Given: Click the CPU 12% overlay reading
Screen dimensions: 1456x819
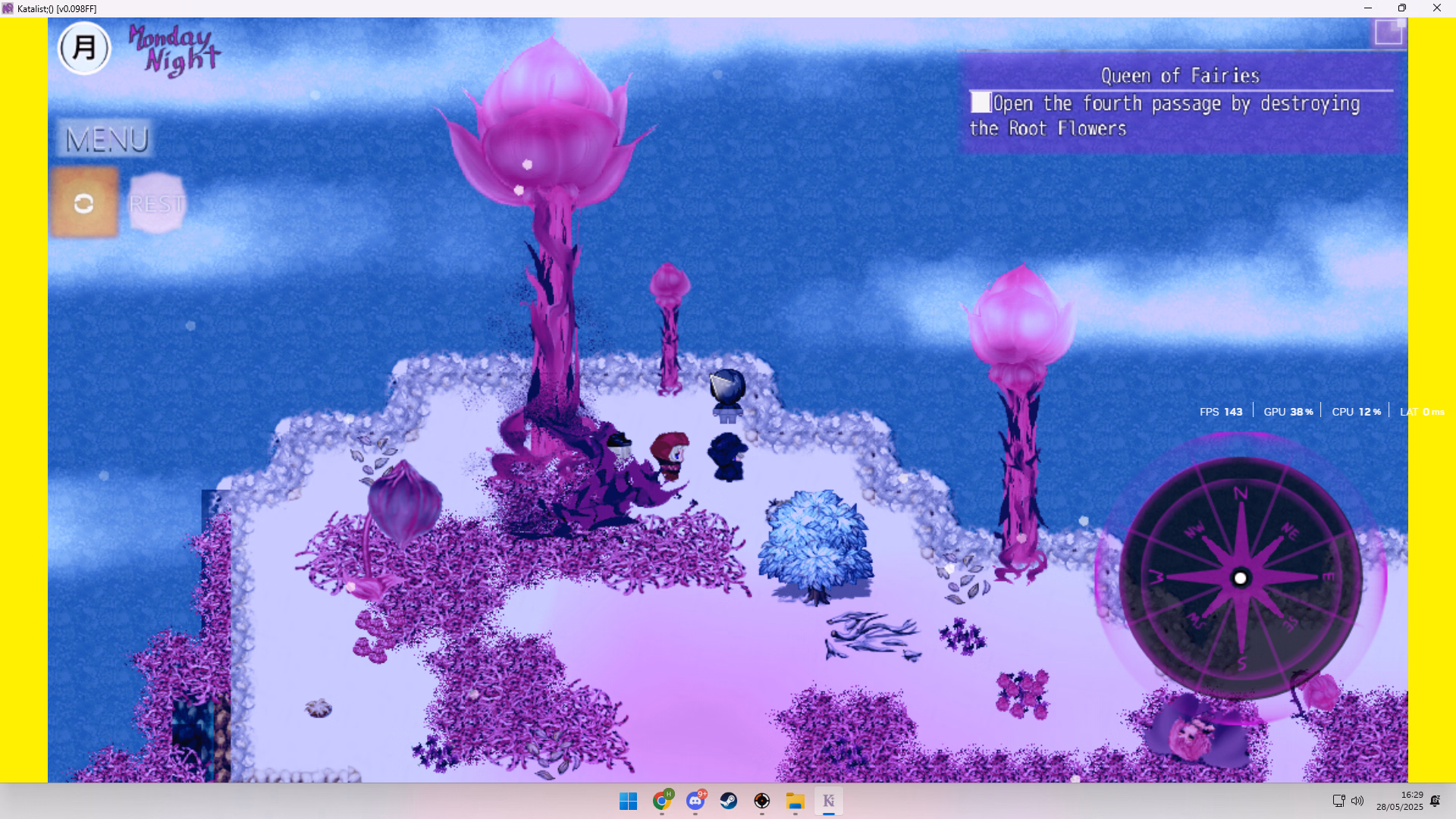Looking at the screenshot, I should [1356, 412].
